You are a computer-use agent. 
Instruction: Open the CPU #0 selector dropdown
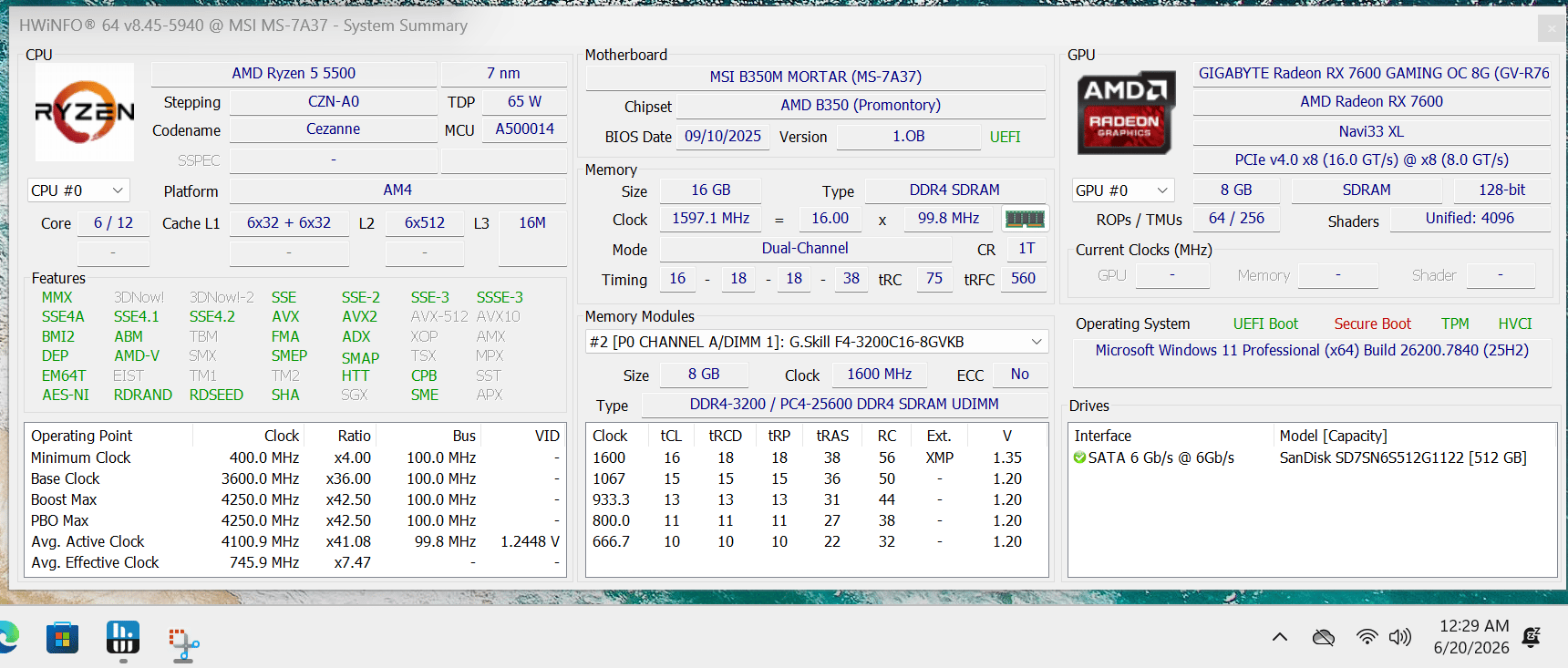(78, 190)
